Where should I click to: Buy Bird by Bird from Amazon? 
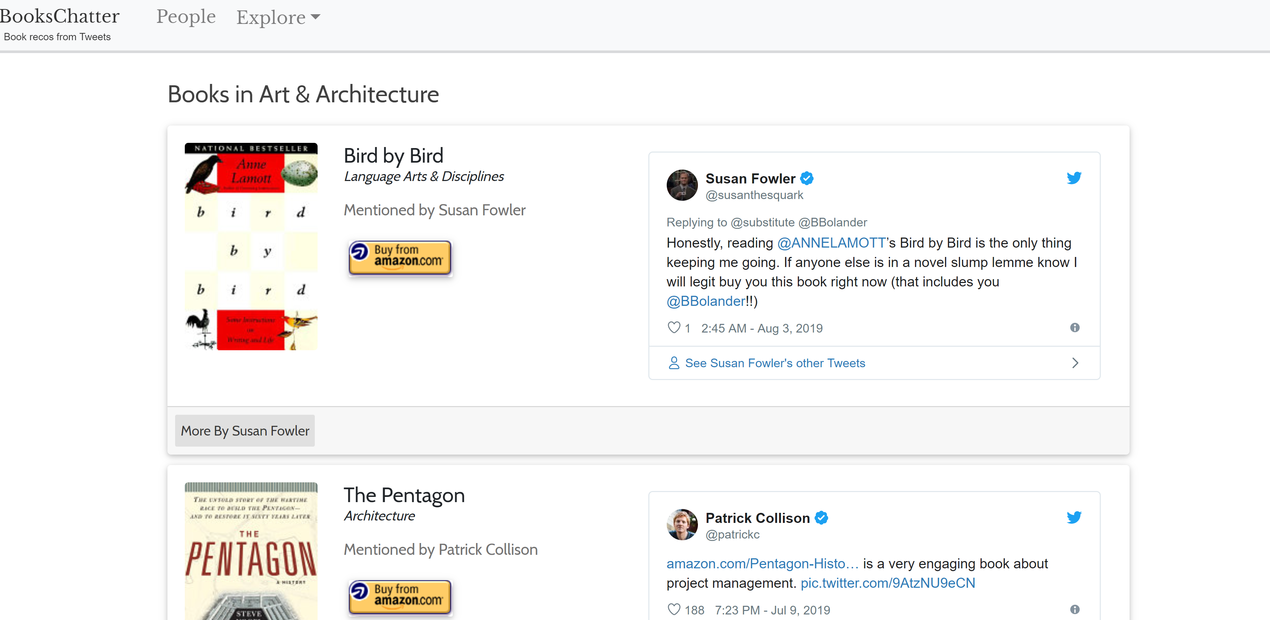[x=400, y=258]
